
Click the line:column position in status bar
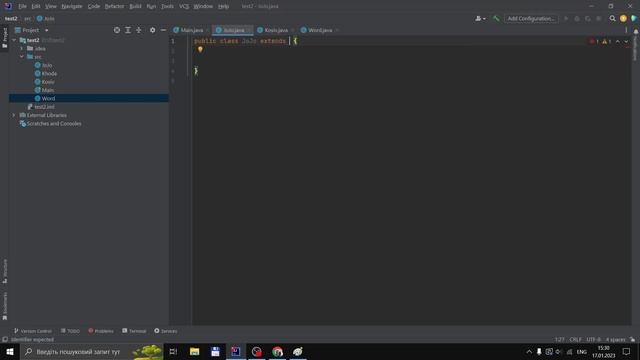coord(559,339)
